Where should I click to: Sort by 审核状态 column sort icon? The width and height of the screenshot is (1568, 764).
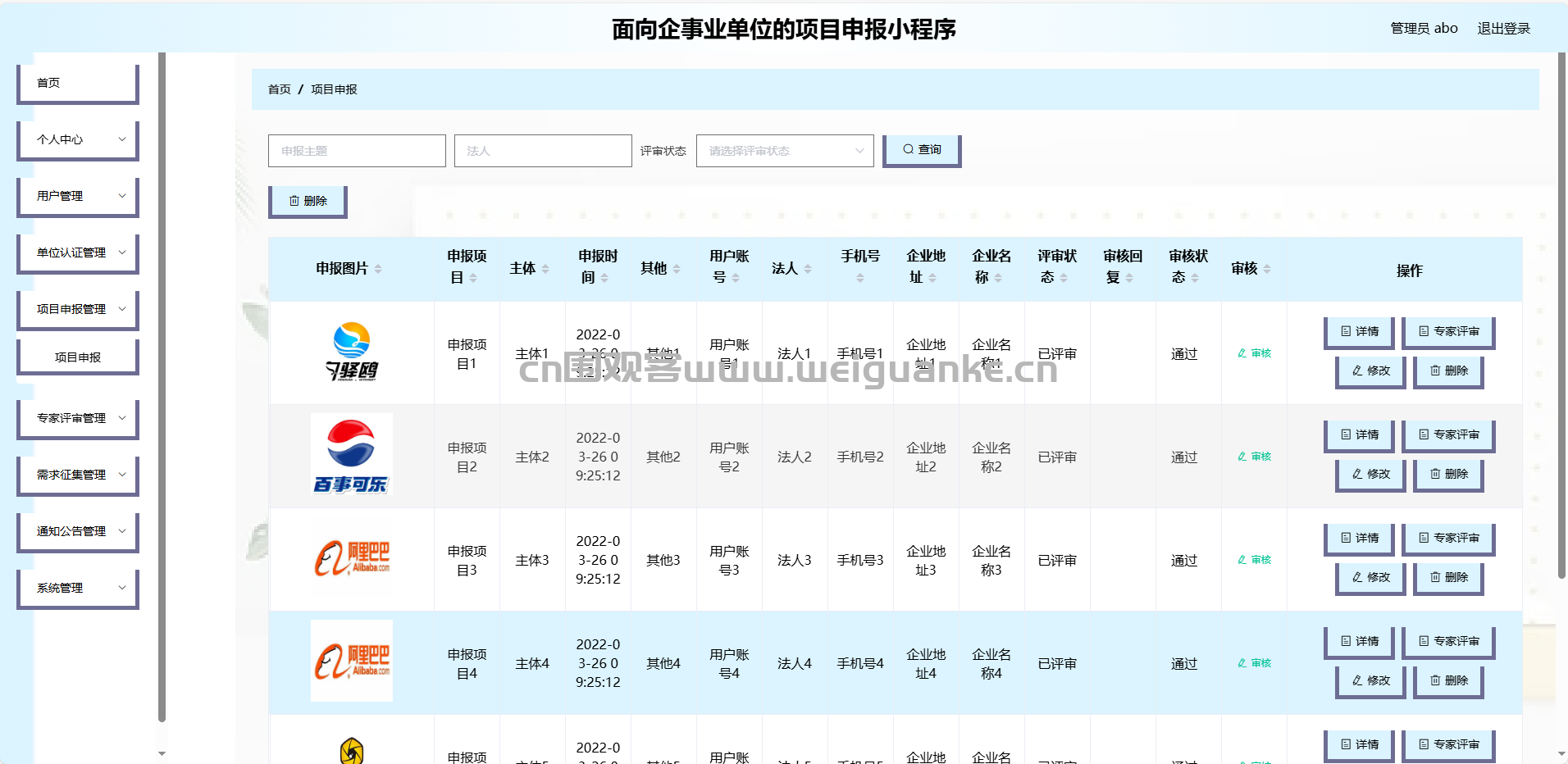point(1195,278)
